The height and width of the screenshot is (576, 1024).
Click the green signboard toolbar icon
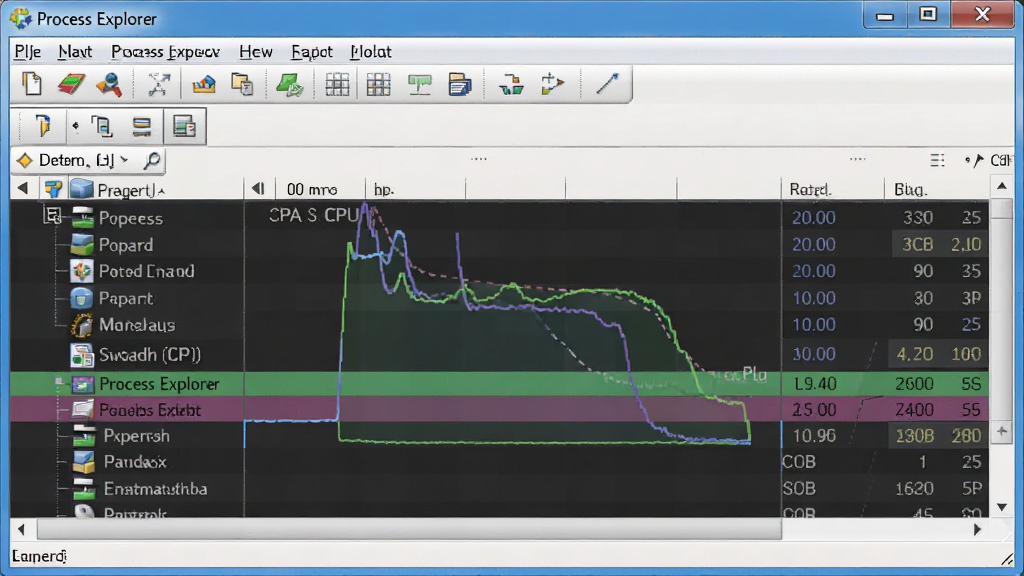point(419,85)
